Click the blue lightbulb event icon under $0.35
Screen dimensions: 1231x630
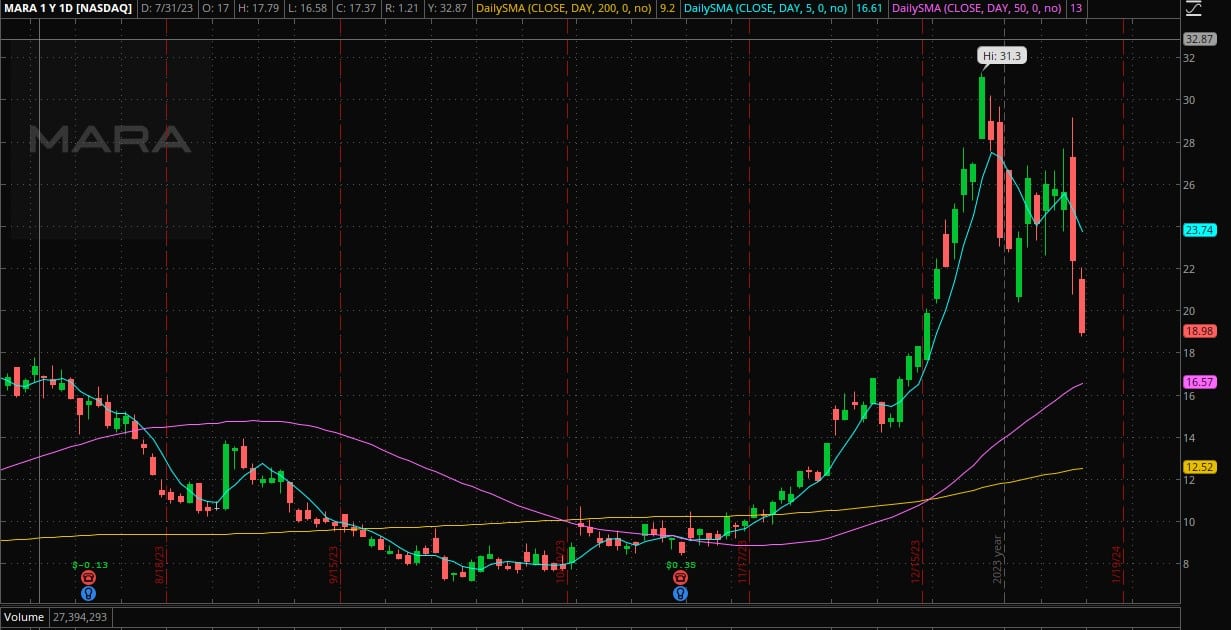click(x=680, y=593)
